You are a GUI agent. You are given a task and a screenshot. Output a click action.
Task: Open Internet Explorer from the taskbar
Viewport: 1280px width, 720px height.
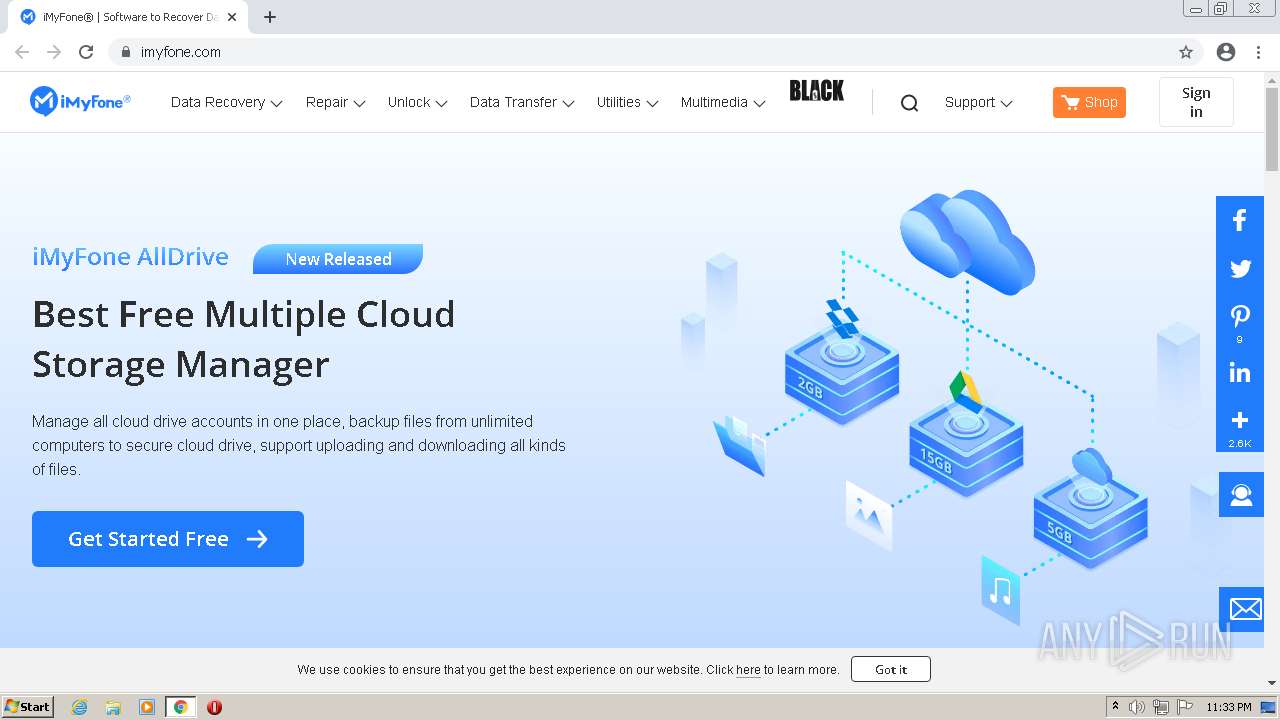click(80, 707)
